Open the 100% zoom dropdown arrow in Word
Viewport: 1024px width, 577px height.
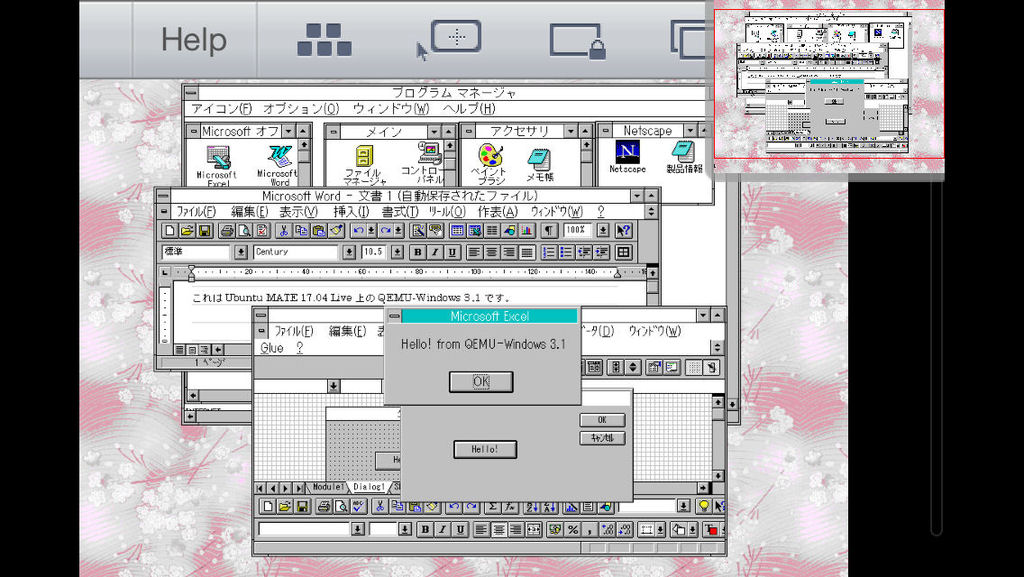pos(603,230)
